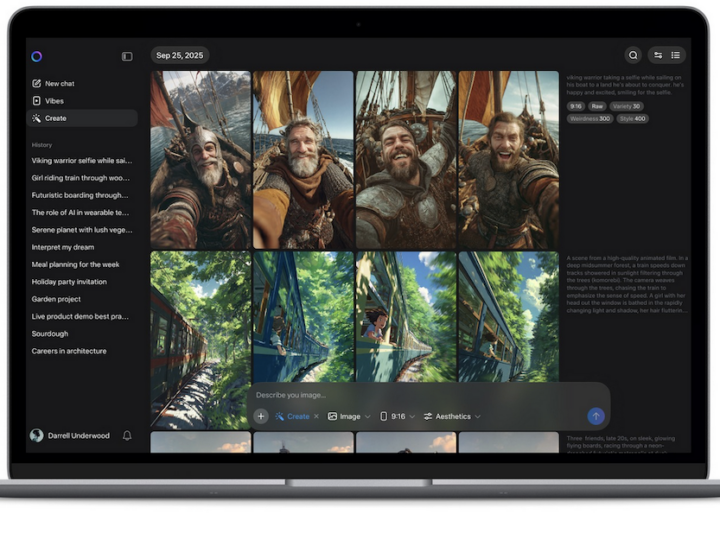Toggle the Variety 30 tag
The width and height of the screenshot is (720, 540).
coord(625,105)
